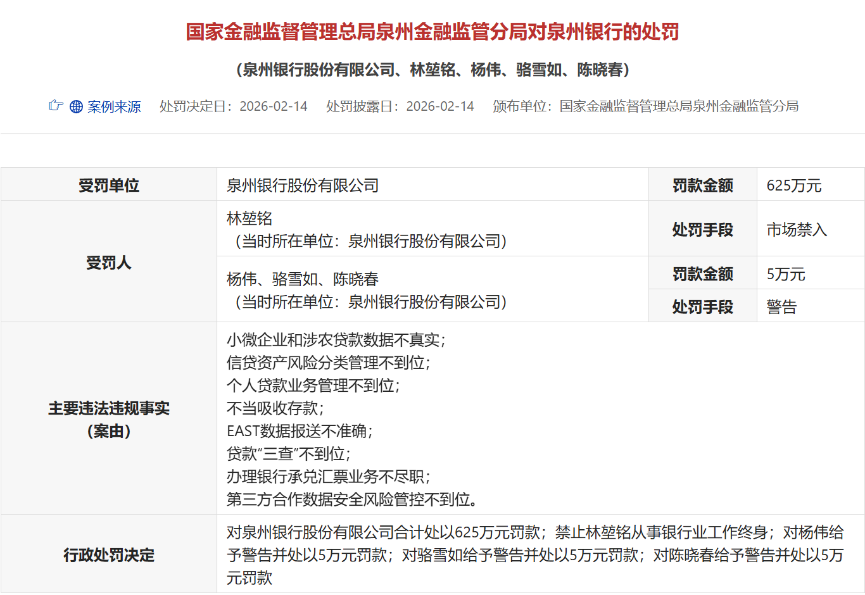Click the 警告 penalty cell
The width and height of the screenshot is (865, 595).
(x=810, y=306)
